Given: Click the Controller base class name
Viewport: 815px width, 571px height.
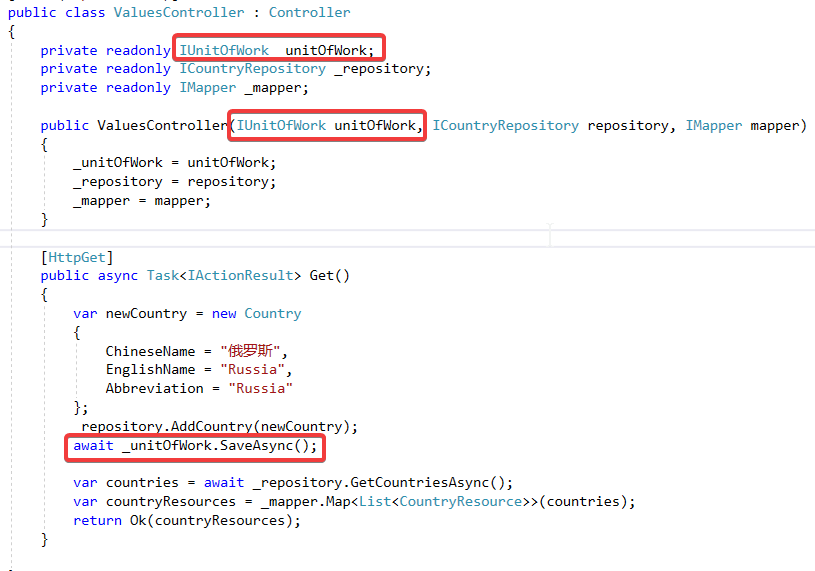Looking at the screenshot, I should coord(309,12).
